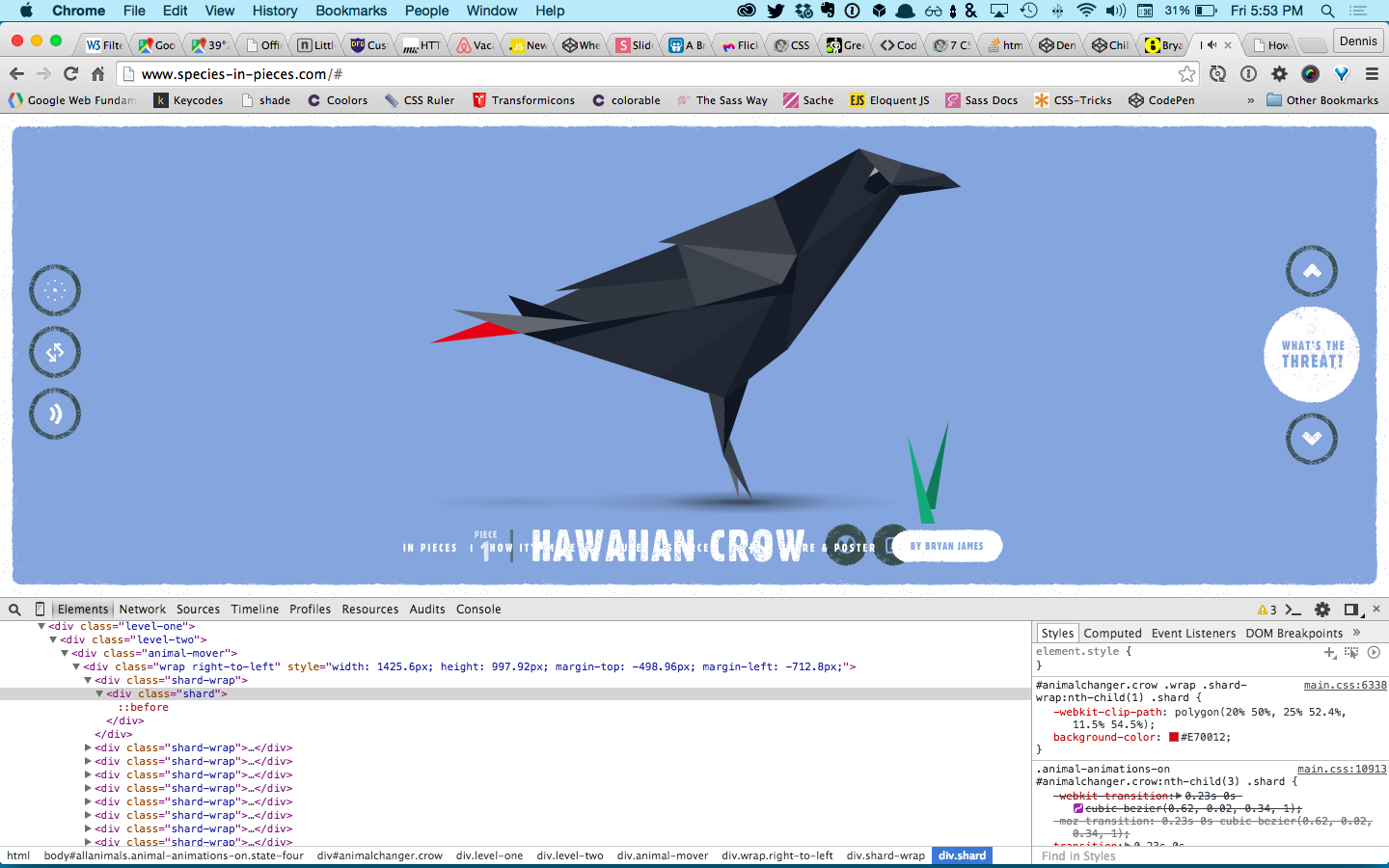The image size is (1389, 868).
Task: Open the Chrome hamburger menu
Action: tap(1372, 73)
